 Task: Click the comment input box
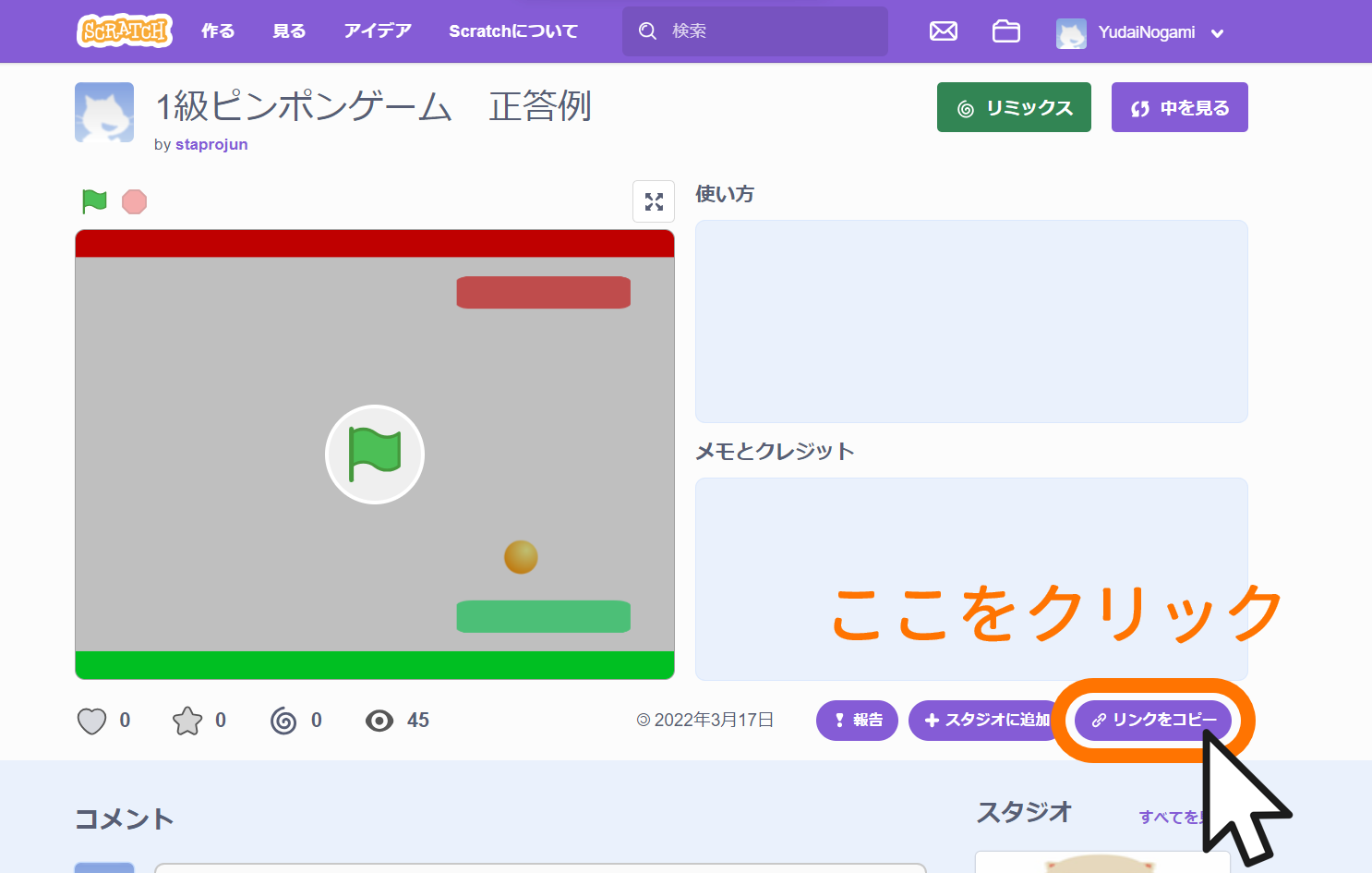540,867
